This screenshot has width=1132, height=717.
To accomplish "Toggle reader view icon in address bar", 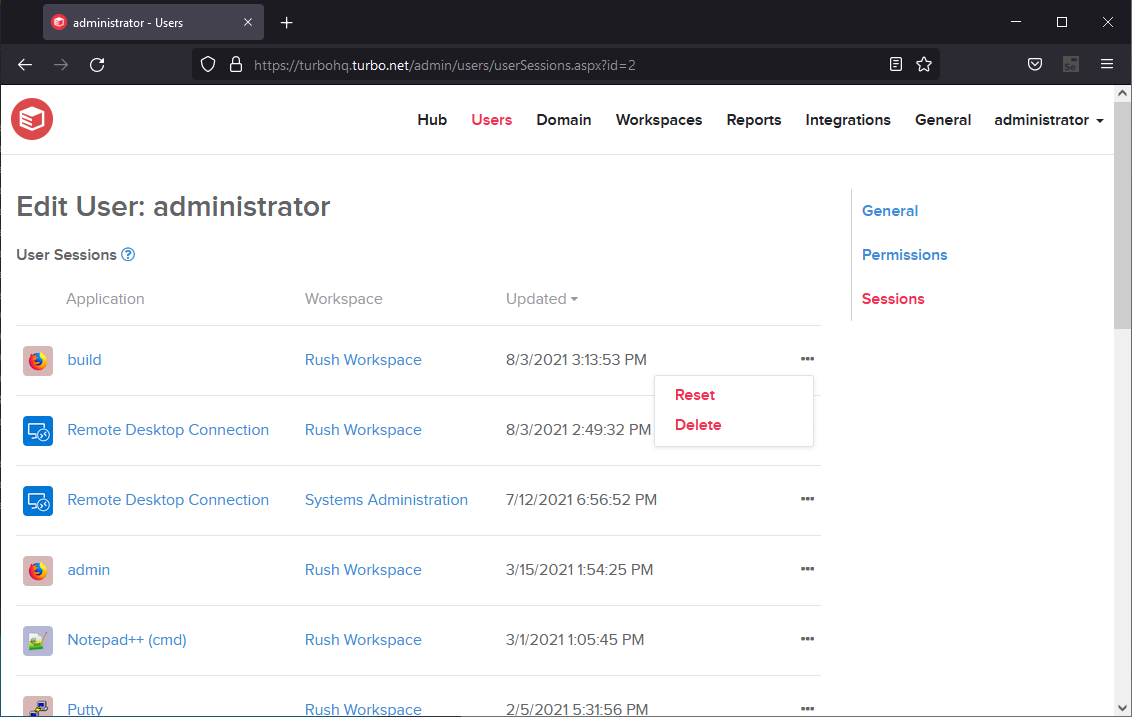I will [x=896, y=64].
